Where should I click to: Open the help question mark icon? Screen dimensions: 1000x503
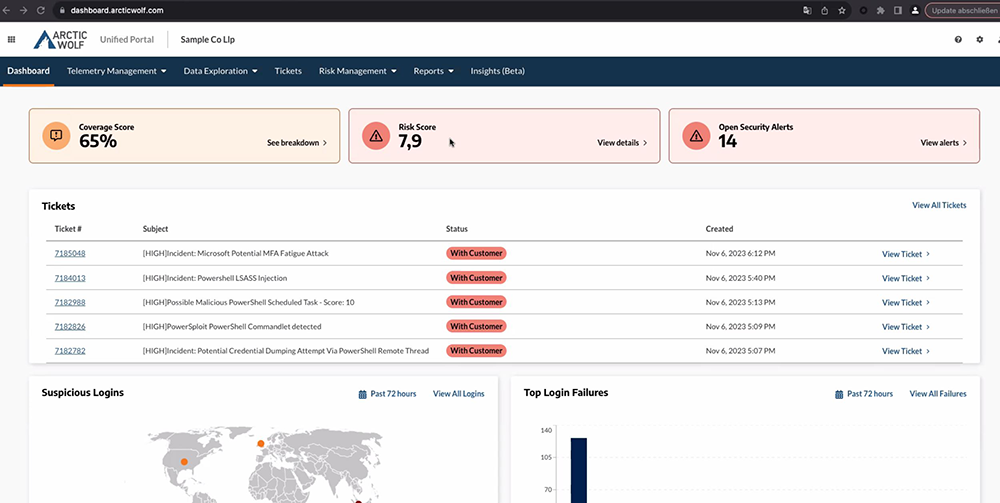pos(958,40)
